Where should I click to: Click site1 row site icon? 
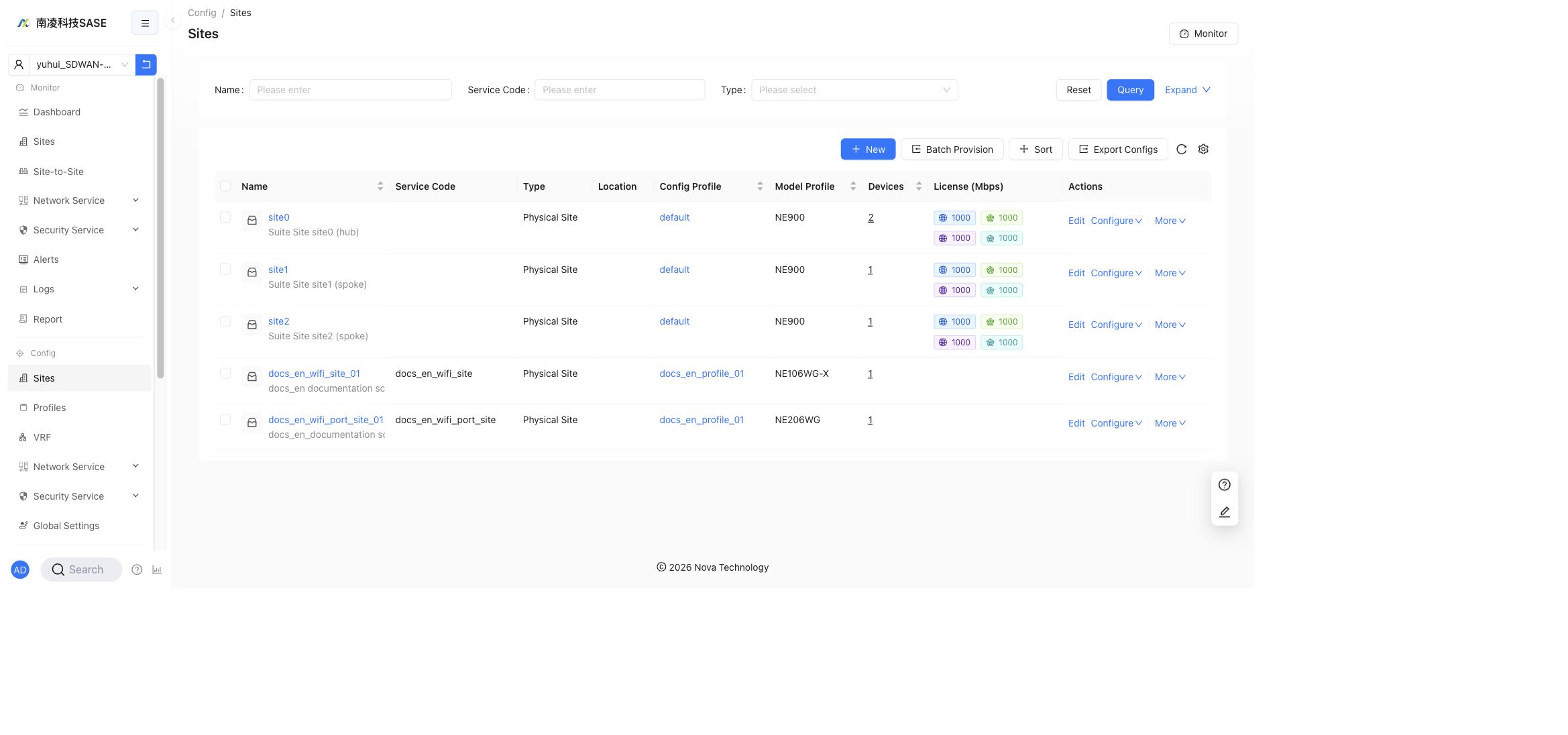click(x=252, y=272)
